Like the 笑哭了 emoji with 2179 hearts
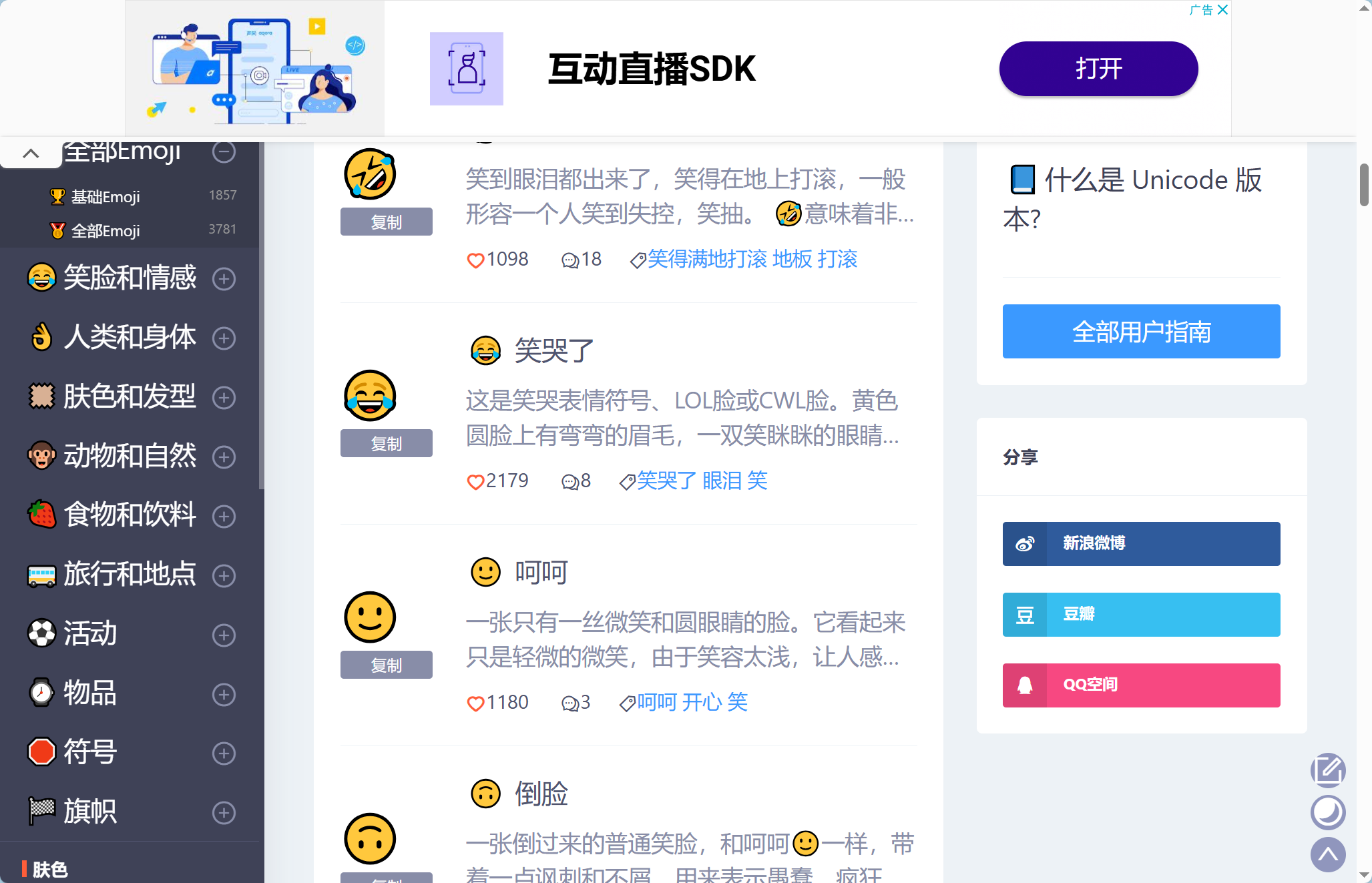This screenshot has width=1372, height=883. [475, 481]
